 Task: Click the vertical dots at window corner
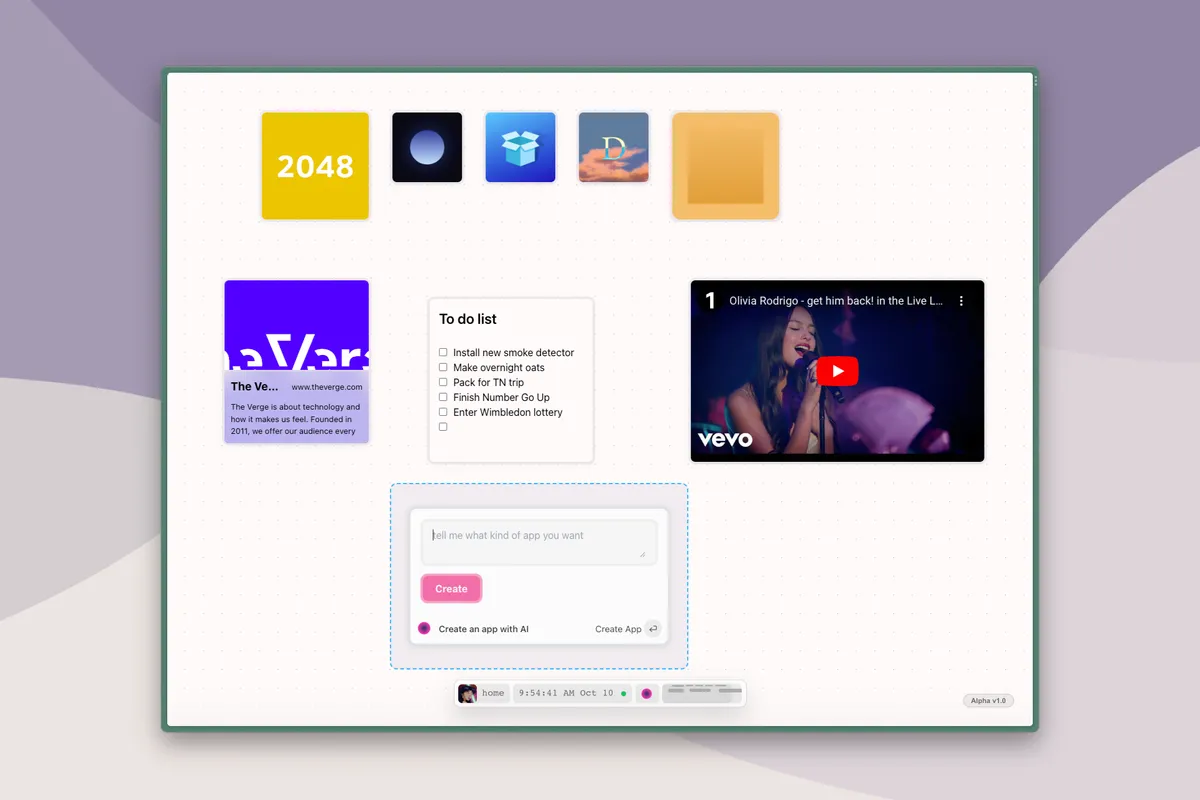point(1036,81)
